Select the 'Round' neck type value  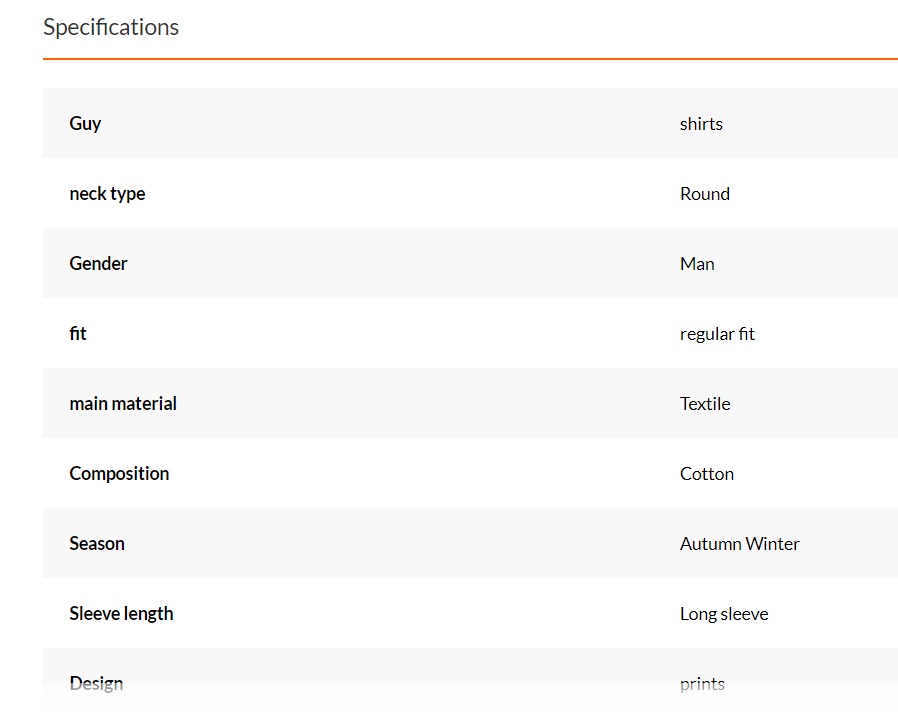click(705, 194)
